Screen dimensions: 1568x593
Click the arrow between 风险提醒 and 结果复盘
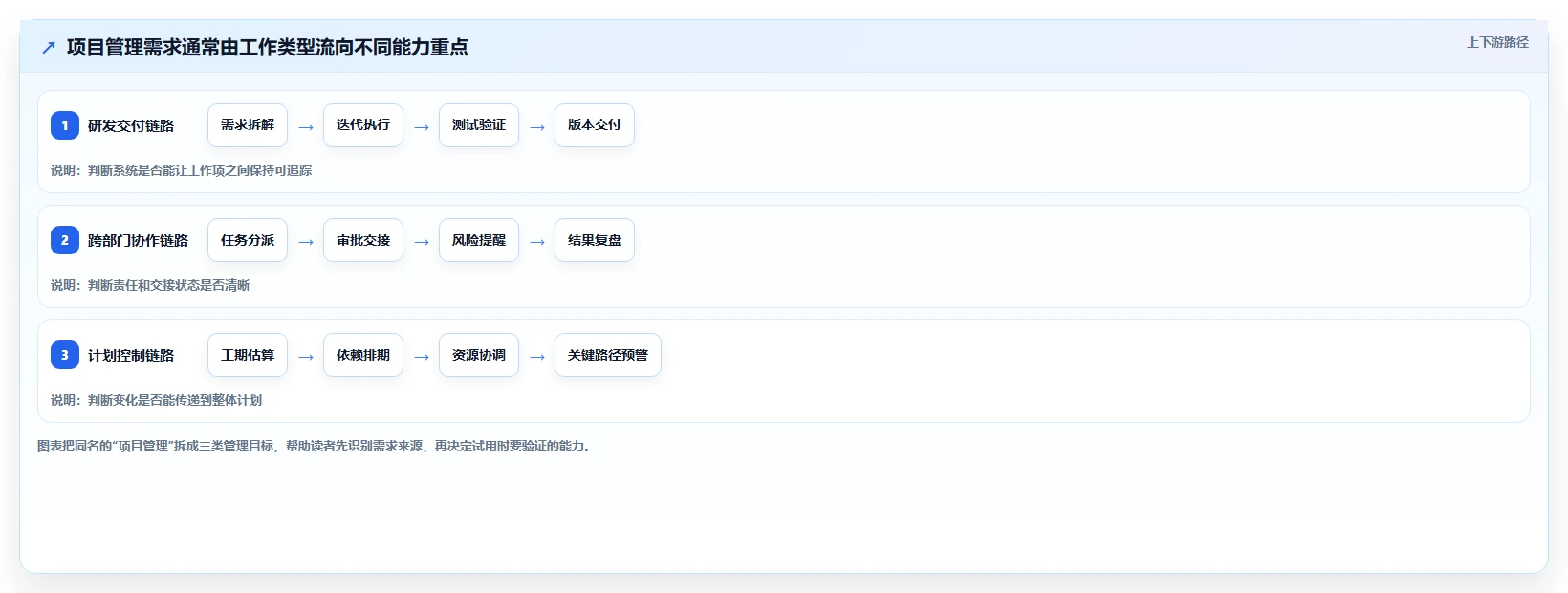click(x=537, y=242)
